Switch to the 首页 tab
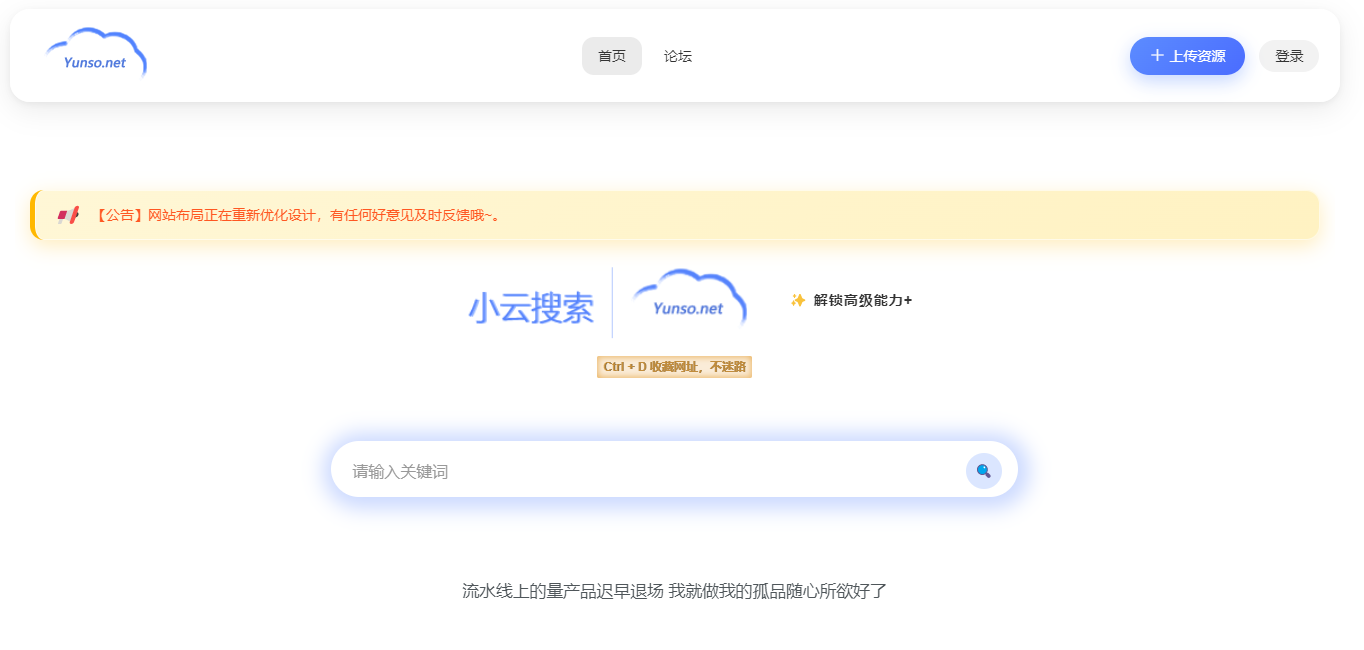This screenshot has width=1364, height=650. (611, 56)
